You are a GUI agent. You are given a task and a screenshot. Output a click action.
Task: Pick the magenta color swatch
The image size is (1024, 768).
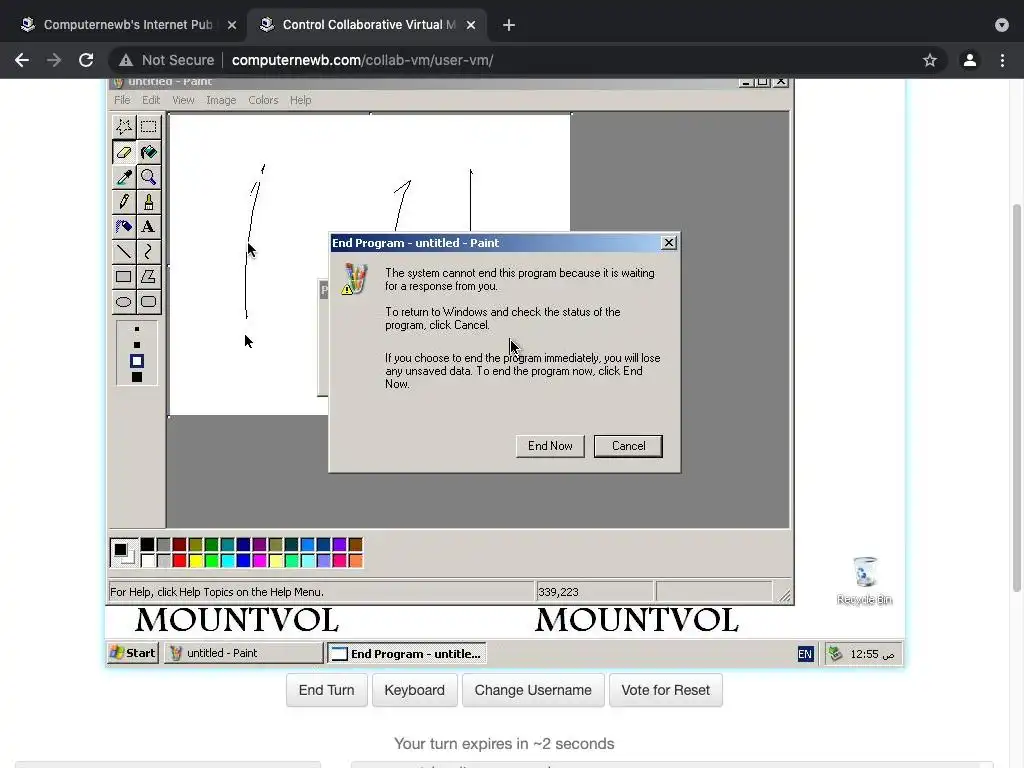click(259, 560)
